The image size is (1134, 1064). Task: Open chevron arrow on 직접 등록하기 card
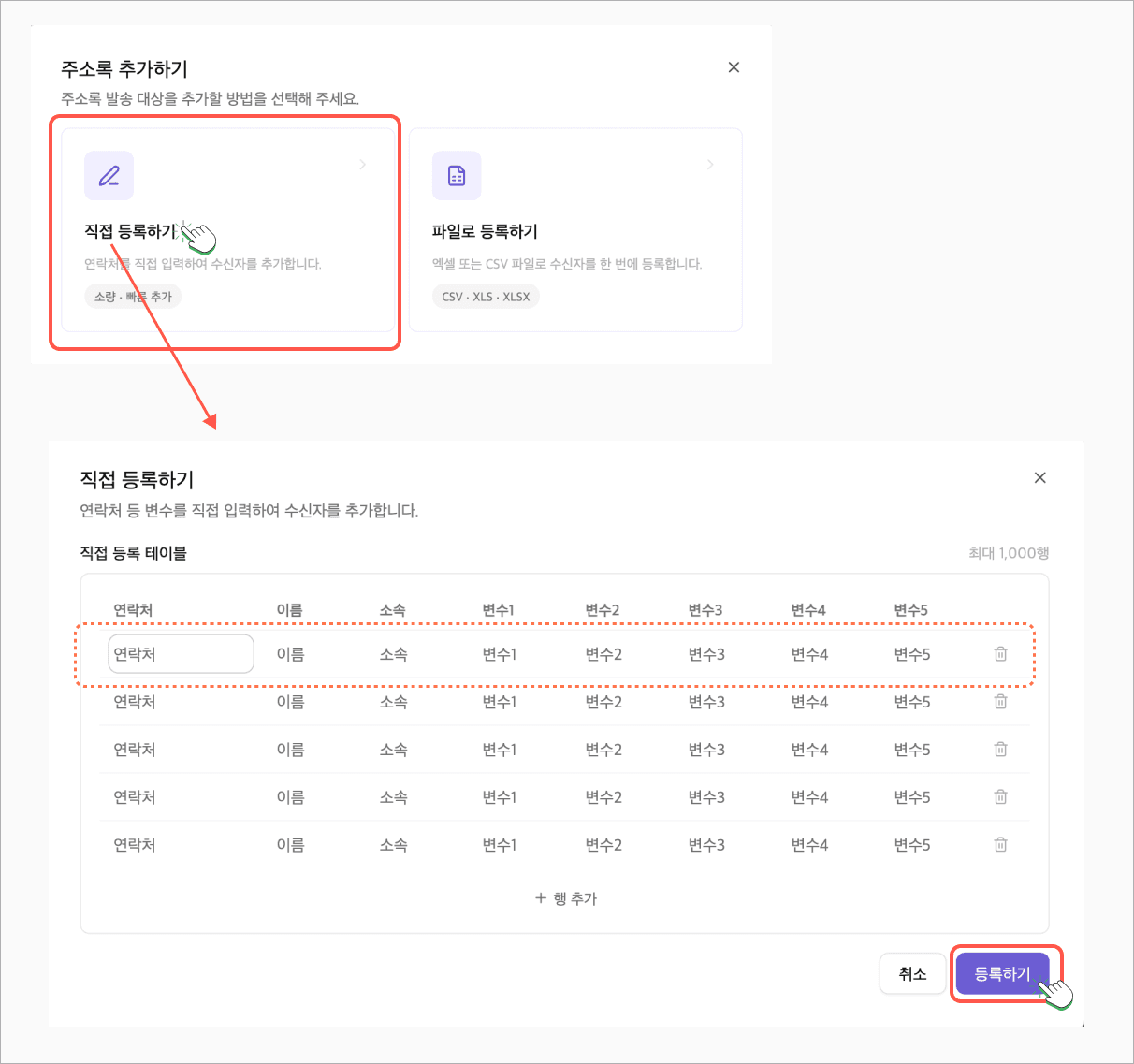click(x=363, y=165)
